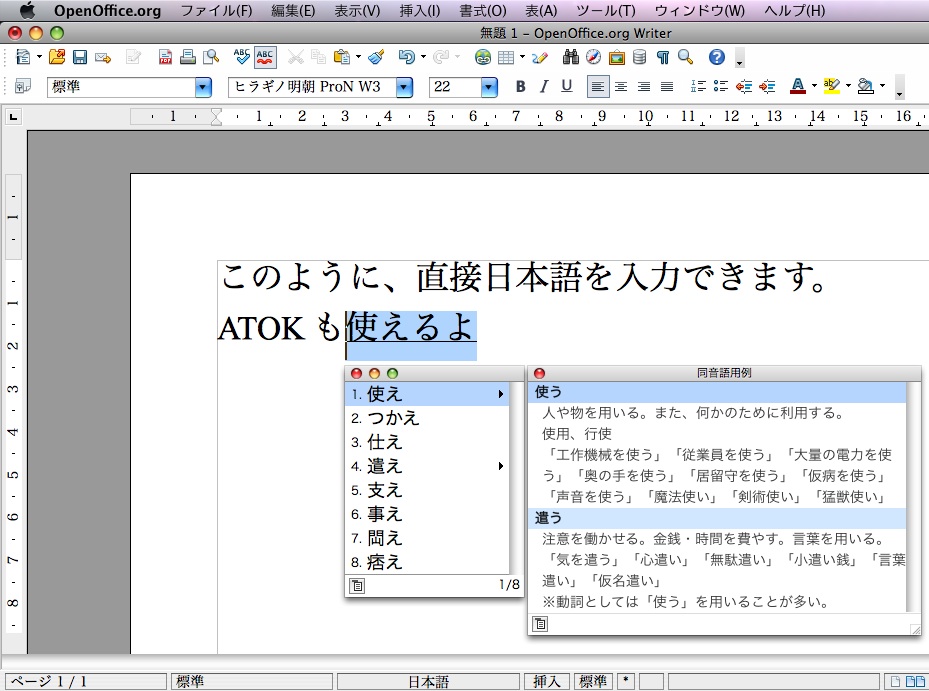Show Draw Functions pencil icon

tap(540, 57)
